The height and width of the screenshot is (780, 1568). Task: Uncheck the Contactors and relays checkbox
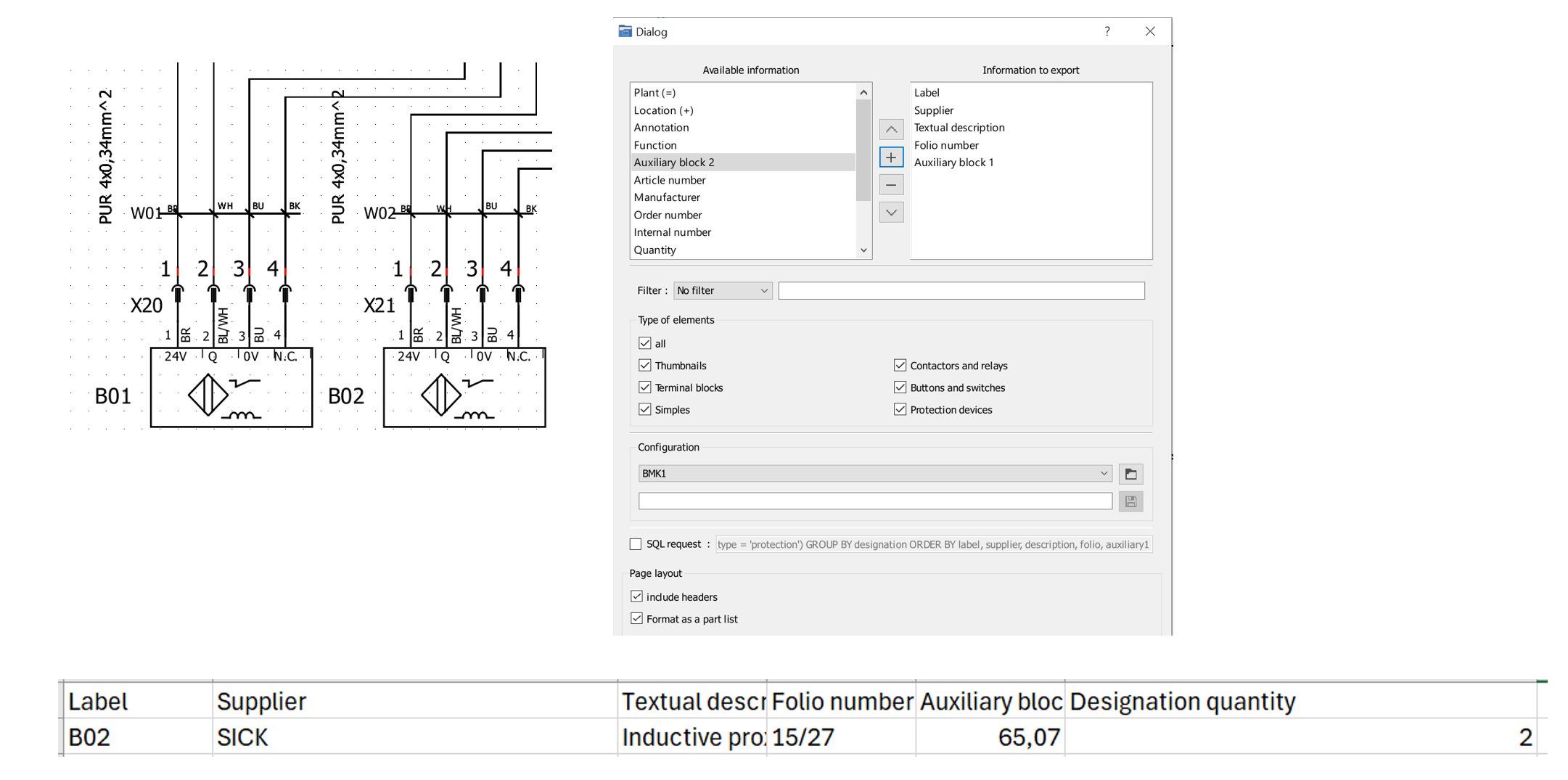[900, 366]
